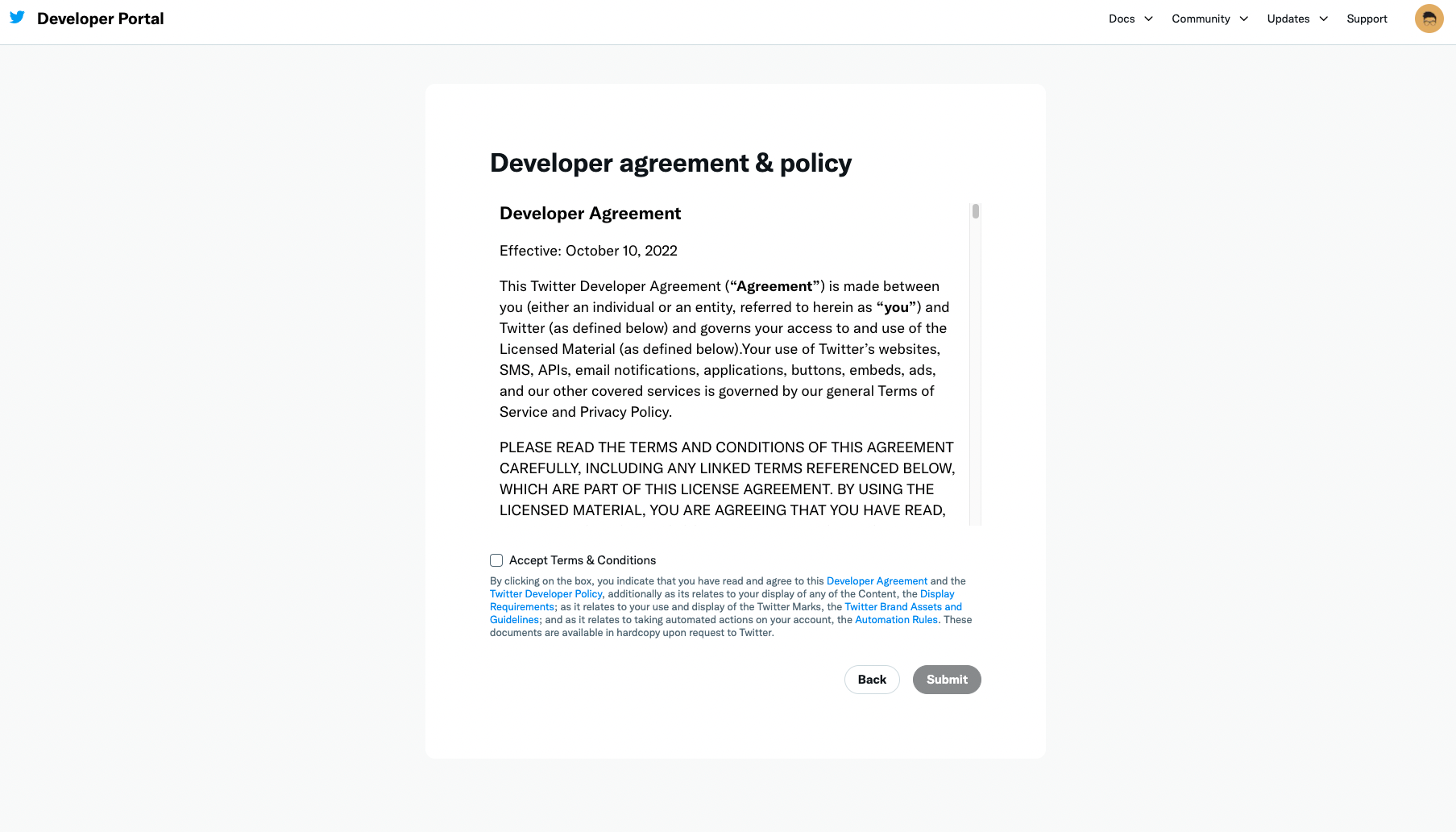Viewport: 1456px width, 832px height.
Task: Click the Community menu label
Action: pyautogui.click(x=1201, y=19)
